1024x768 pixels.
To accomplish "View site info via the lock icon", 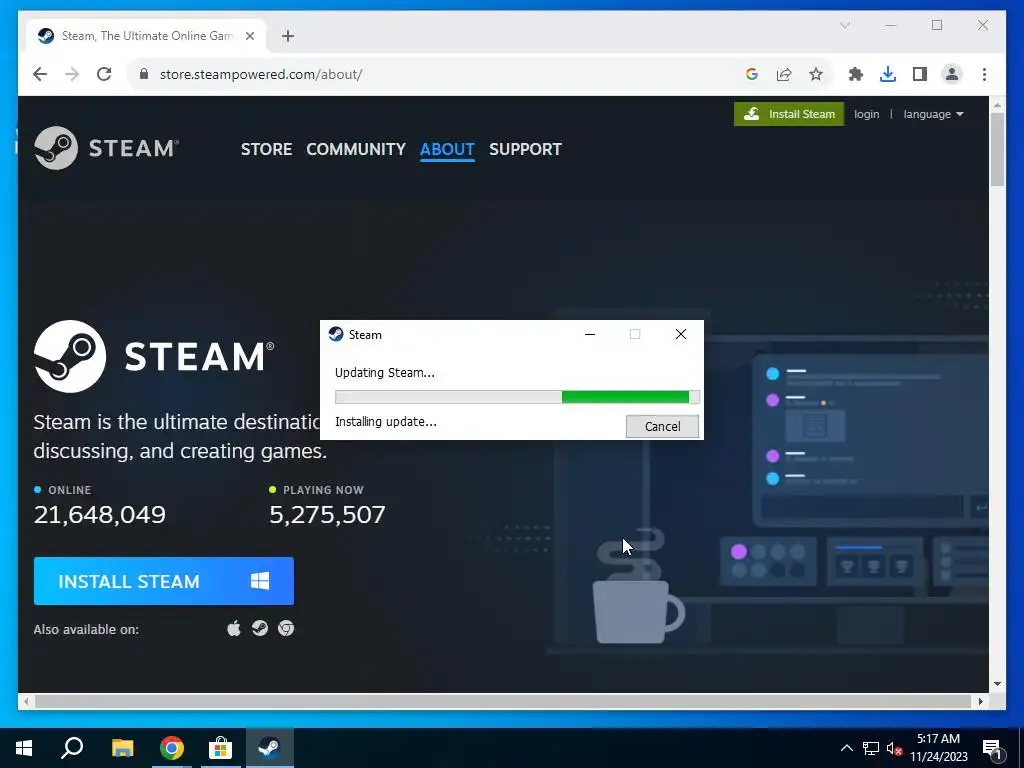I will coord(144,74).
